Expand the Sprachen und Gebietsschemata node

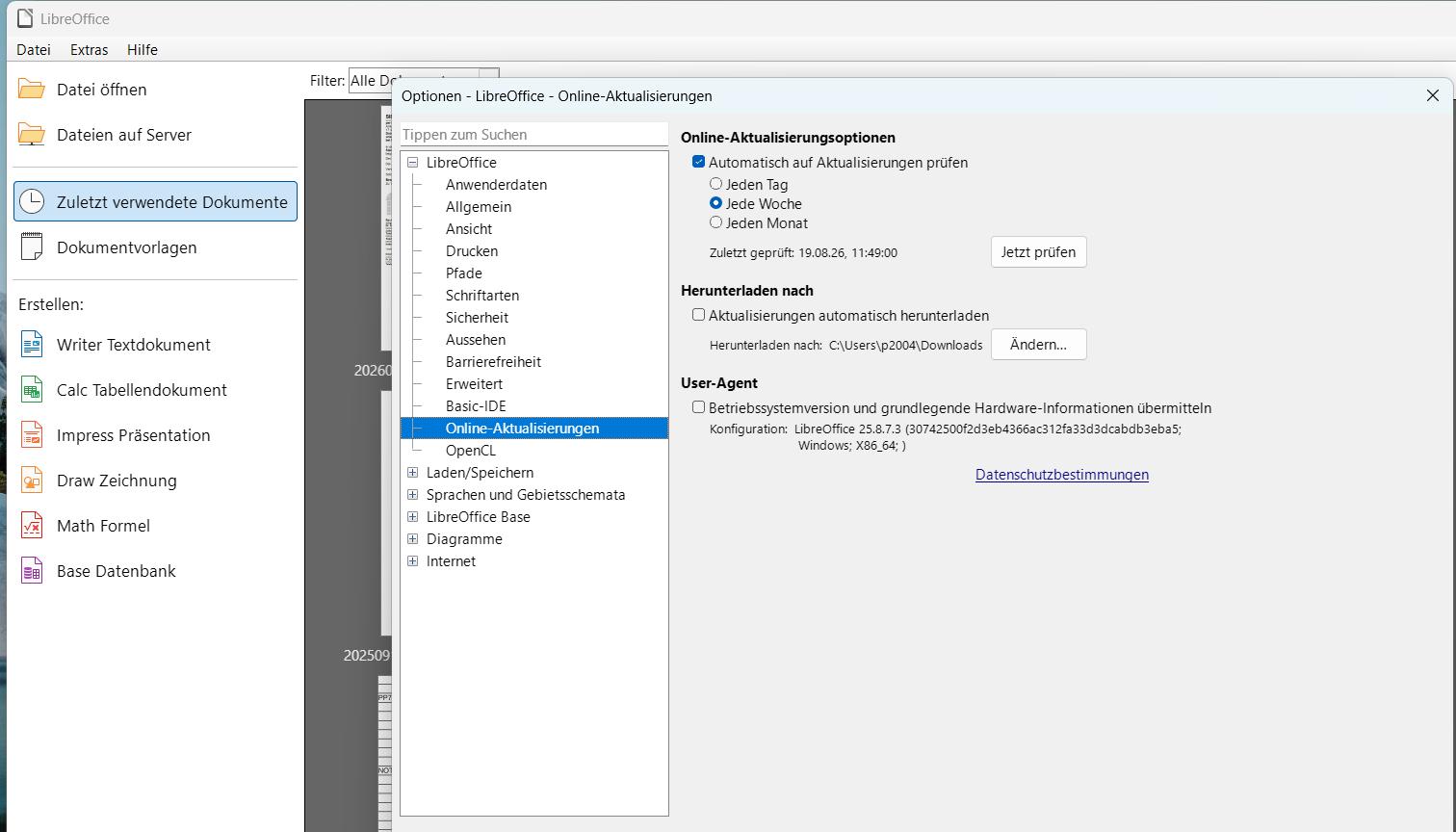[x=413, y=494]
